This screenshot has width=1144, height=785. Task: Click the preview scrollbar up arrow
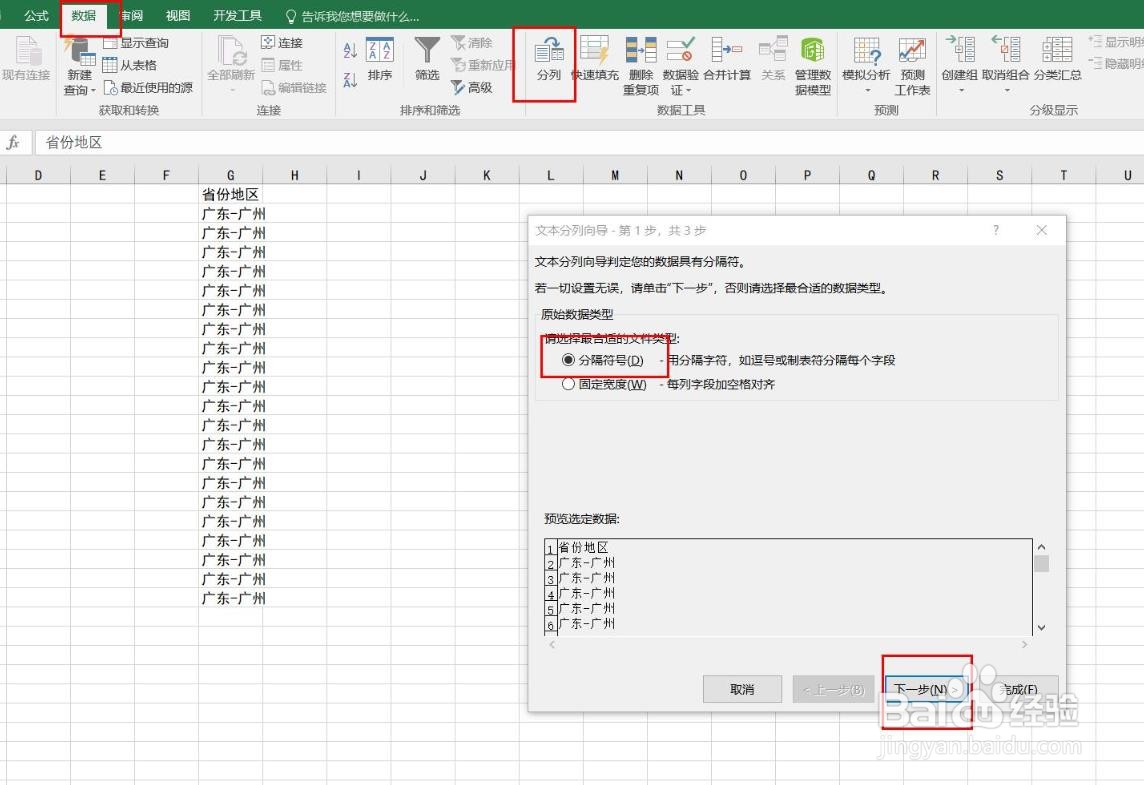pos(1042,547)
